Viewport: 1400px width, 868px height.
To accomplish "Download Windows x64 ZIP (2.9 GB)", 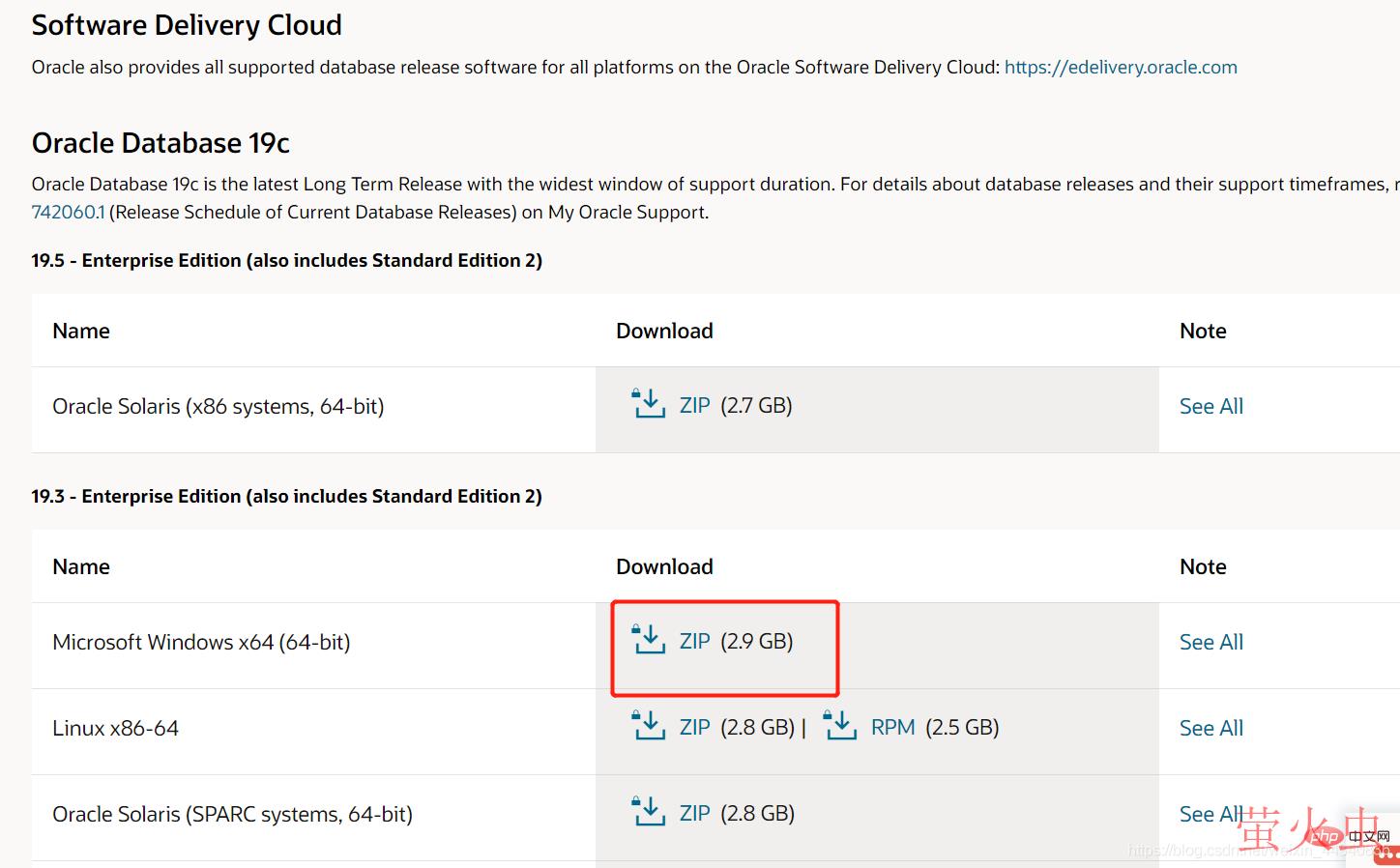I will 695,642.
